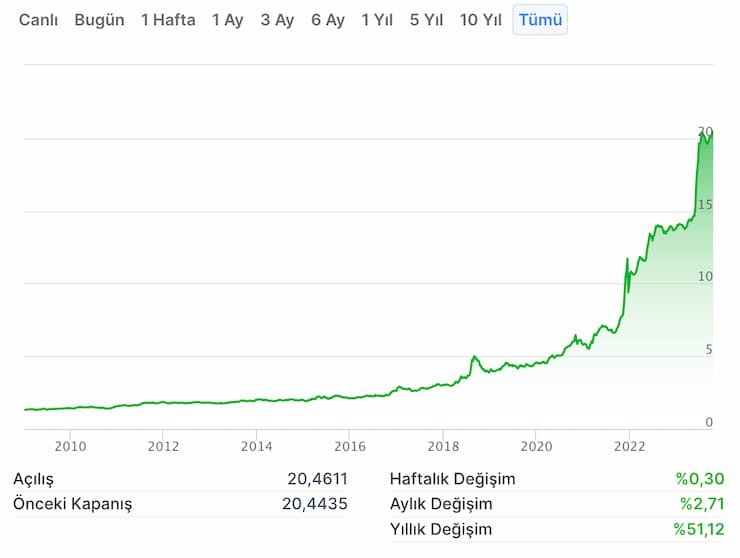This screenshot has height=558, width=740.
Task: Click the Haftalık Değişim %0,30 value
Action: pos(700,479)
